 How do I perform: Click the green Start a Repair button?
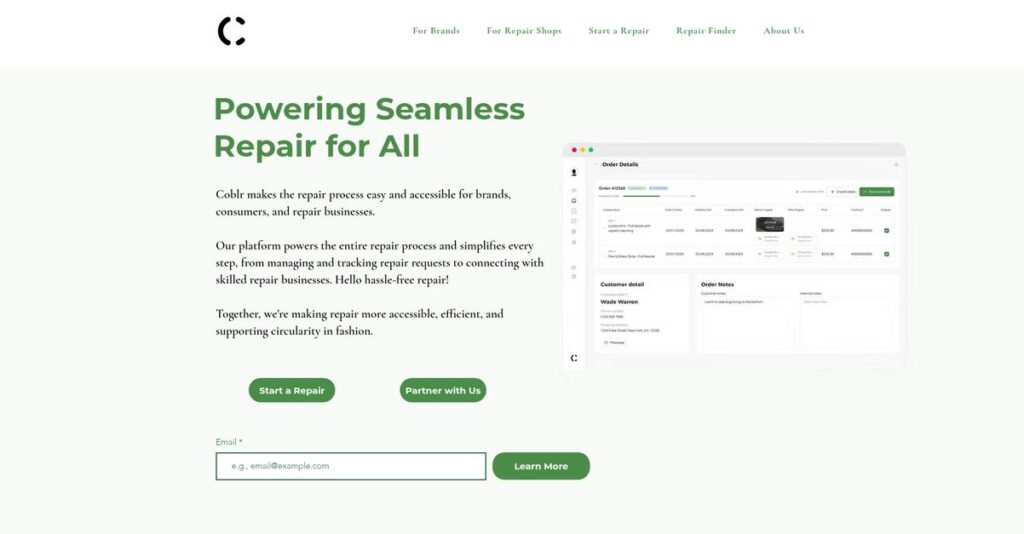click(292, 390)
